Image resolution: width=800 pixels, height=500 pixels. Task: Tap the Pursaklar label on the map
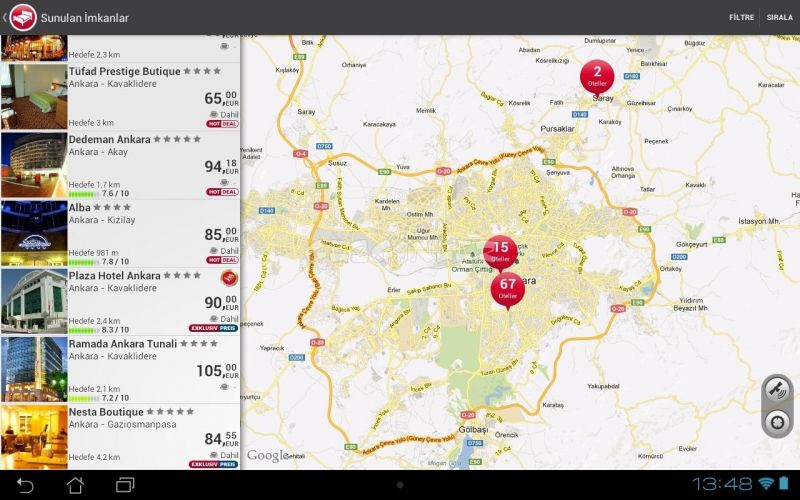tap(557, 129)
